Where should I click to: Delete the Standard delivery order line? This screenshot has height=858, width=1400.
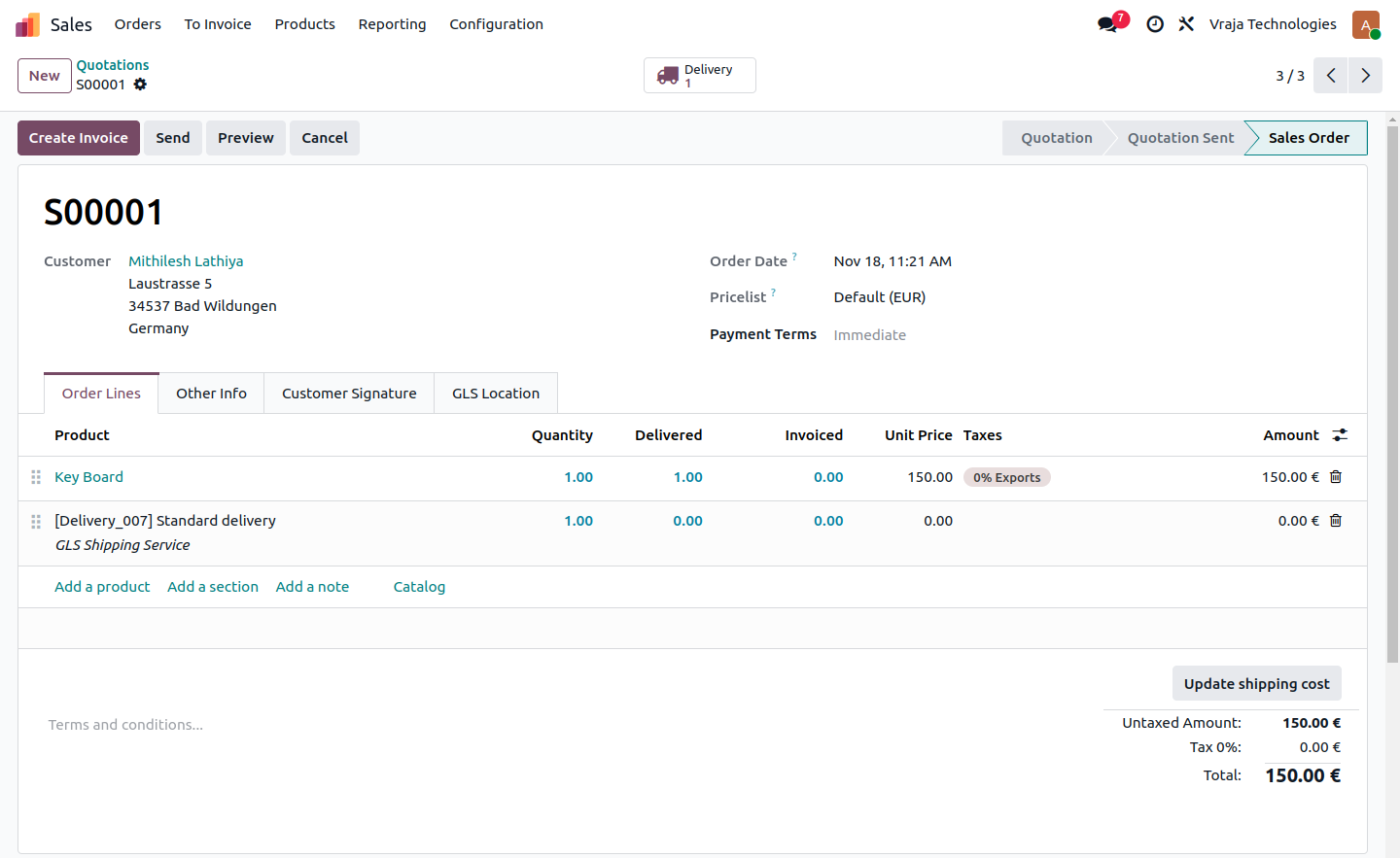[x=1336, y=521]
